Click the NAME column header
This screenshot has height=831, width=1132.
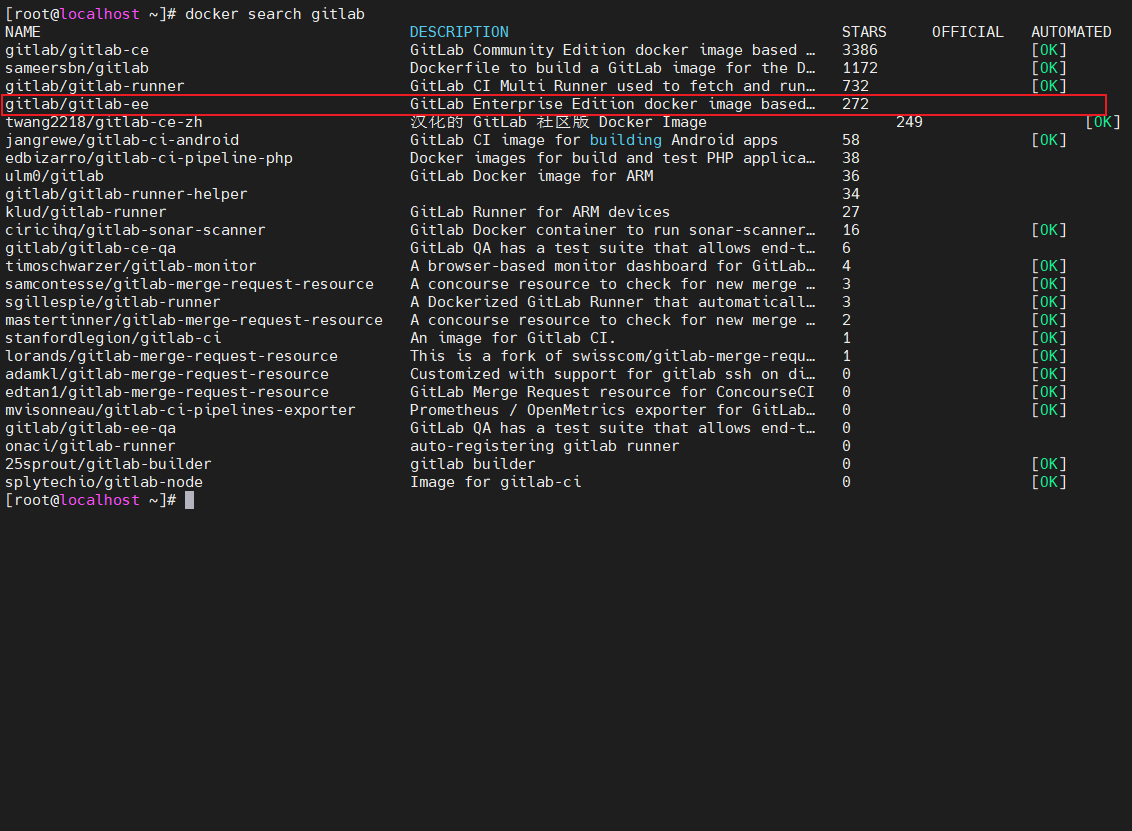(23, 32)
